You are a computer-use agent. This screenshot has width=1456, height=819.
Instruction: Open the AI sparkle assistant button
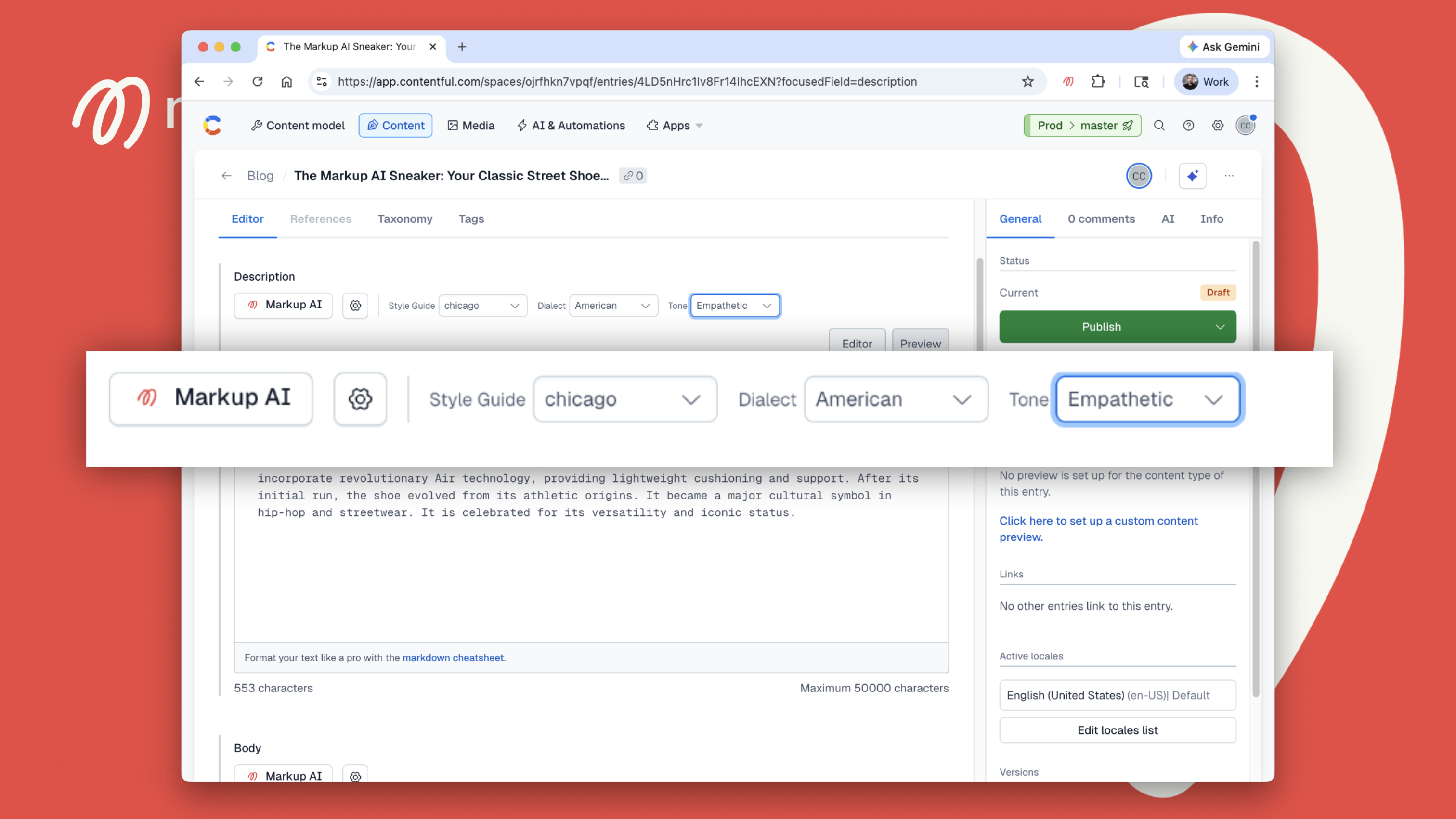tap(1192, 176)
